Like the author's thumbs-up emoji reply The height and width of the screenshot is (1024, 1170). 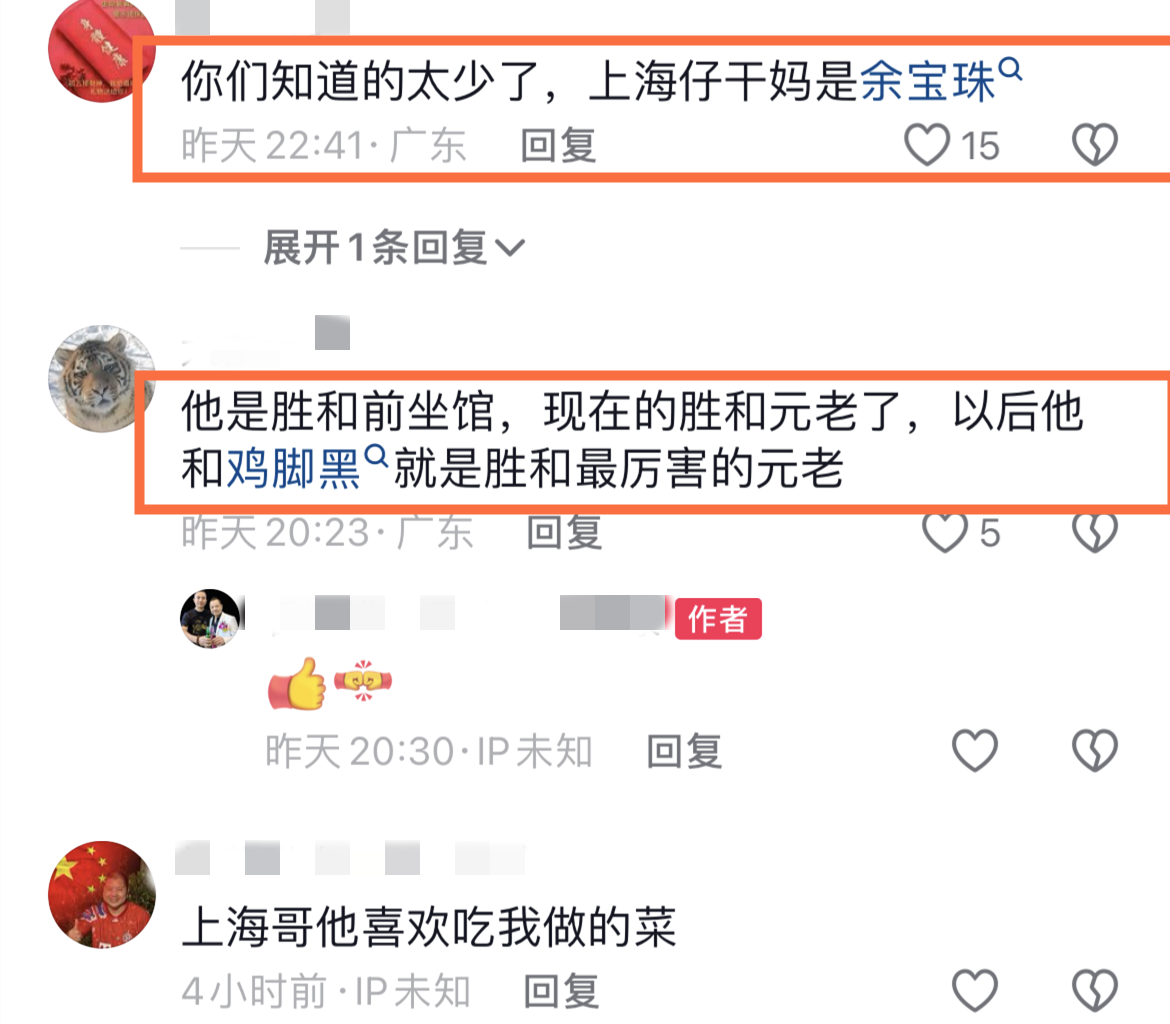pos(975,750)
